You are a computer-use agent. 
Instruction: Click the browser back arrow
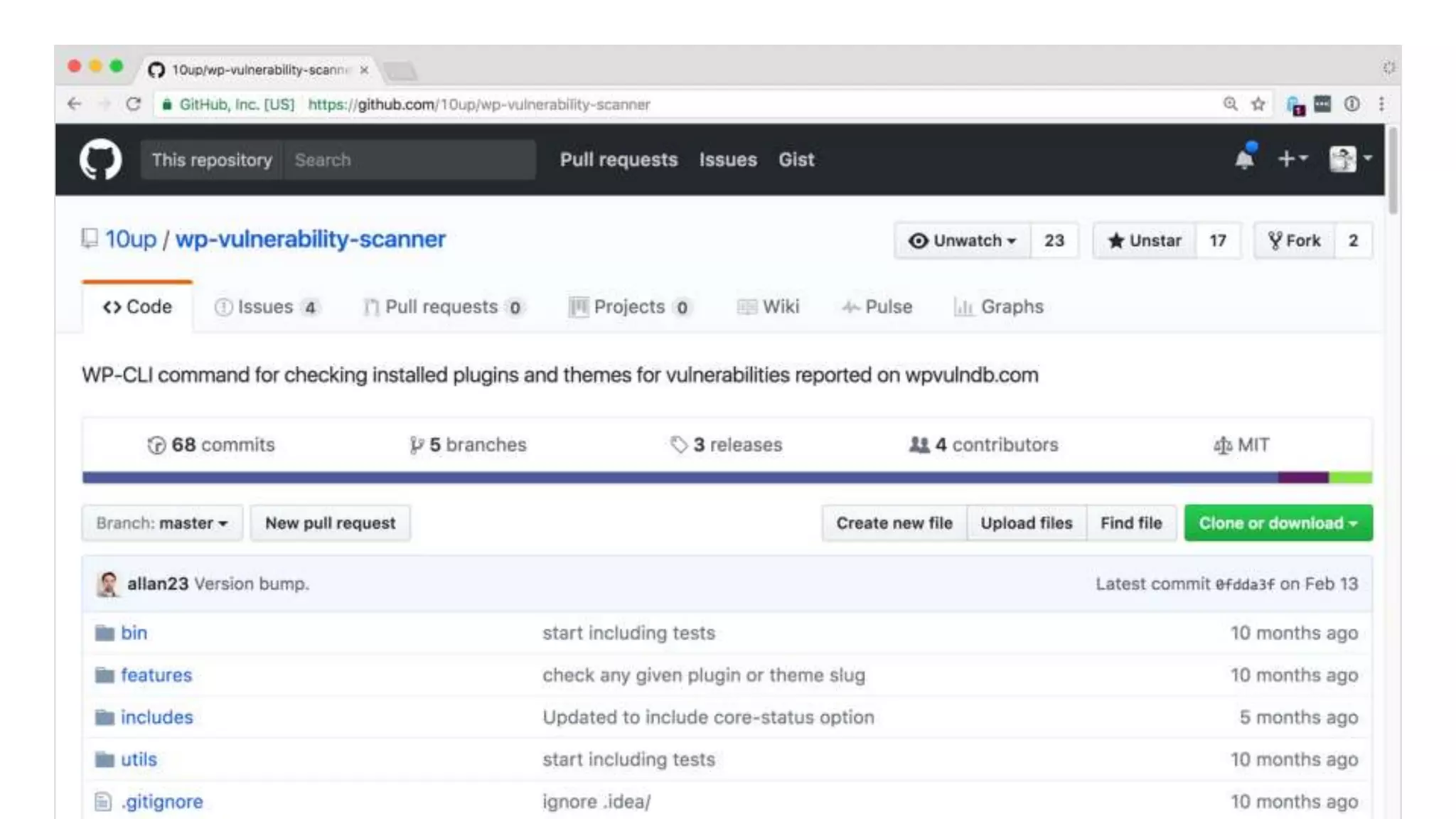click(x=74, y=105)
